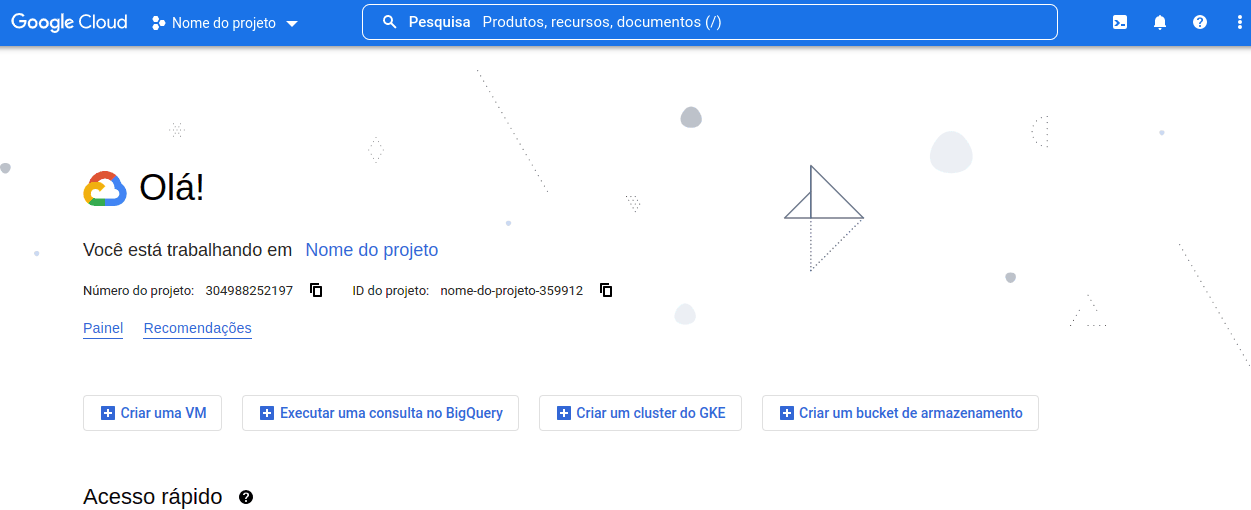Copy the project ID nome-do-projeto-359912
This screenshot has width=1251, height=510.
(x=606, y=290)
